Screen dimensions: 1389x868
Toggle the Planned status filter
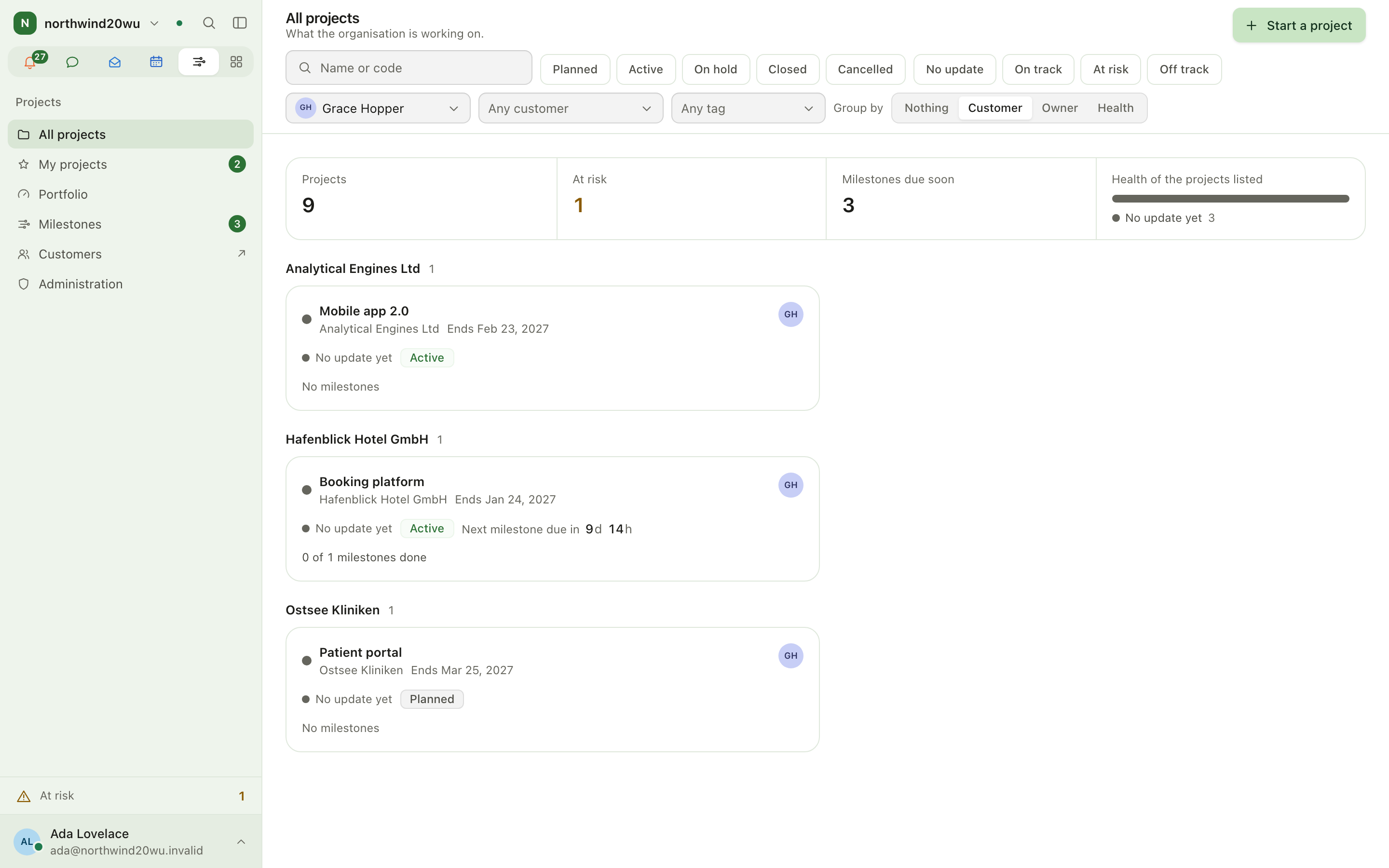[x=575, y=69]
